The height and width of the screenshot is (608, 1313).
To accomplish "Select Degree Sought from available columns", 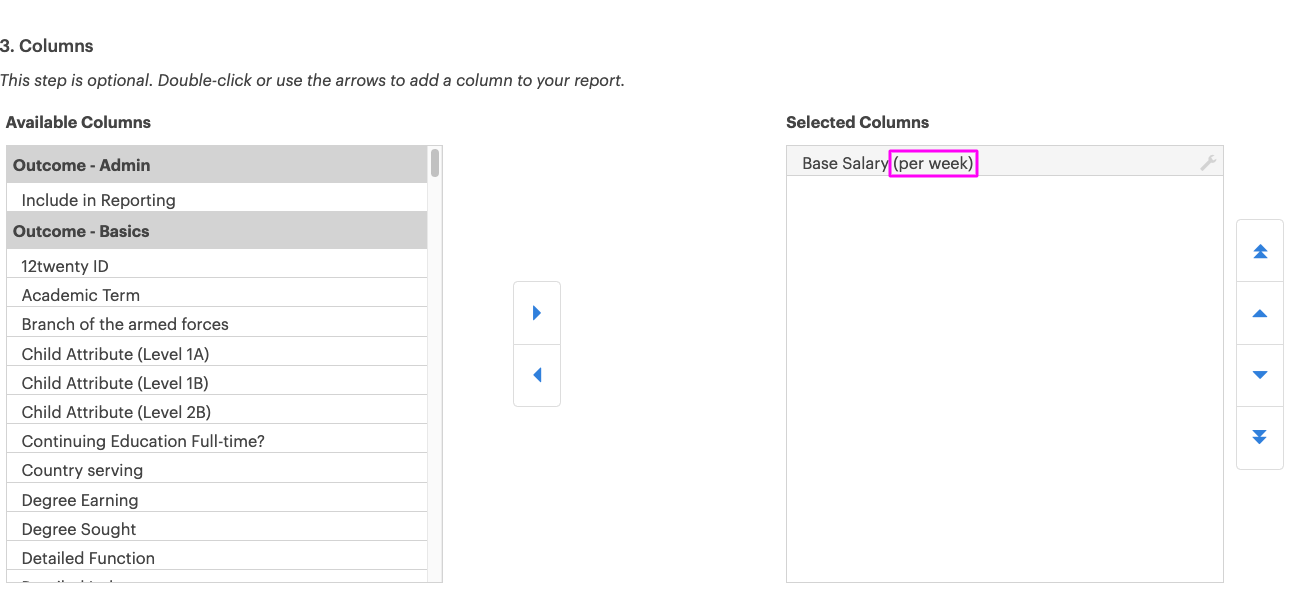I will tap(79, 529).
